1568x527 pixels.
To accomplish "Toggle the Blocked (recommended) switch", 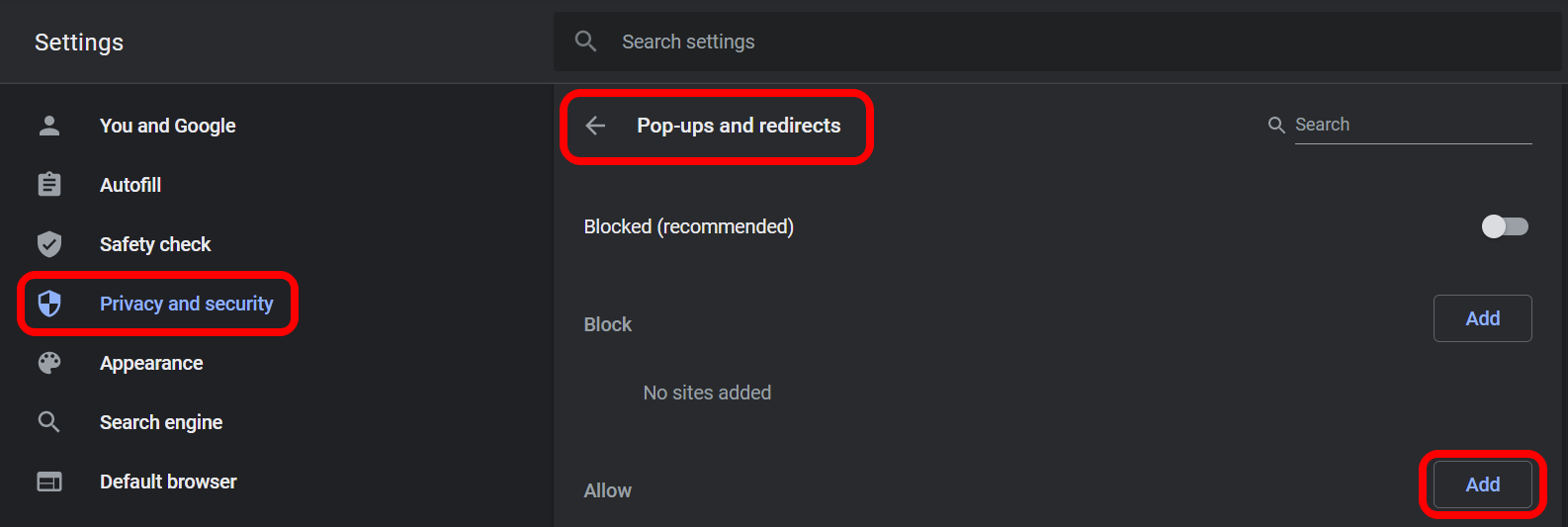I will 1505,226.
